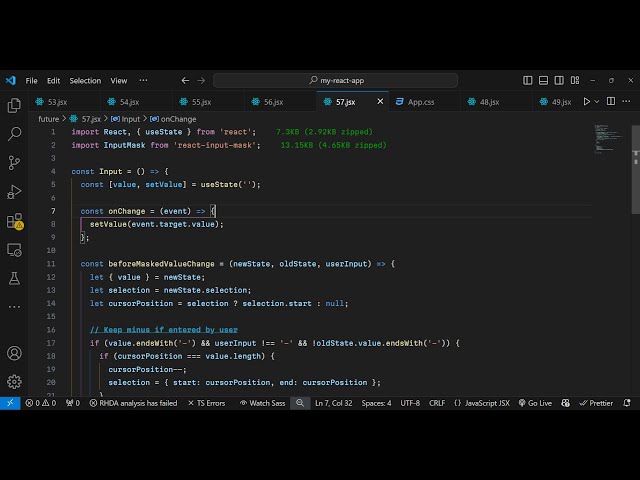
Task: Open the Testing flask icon view
Action: (14, 278)
